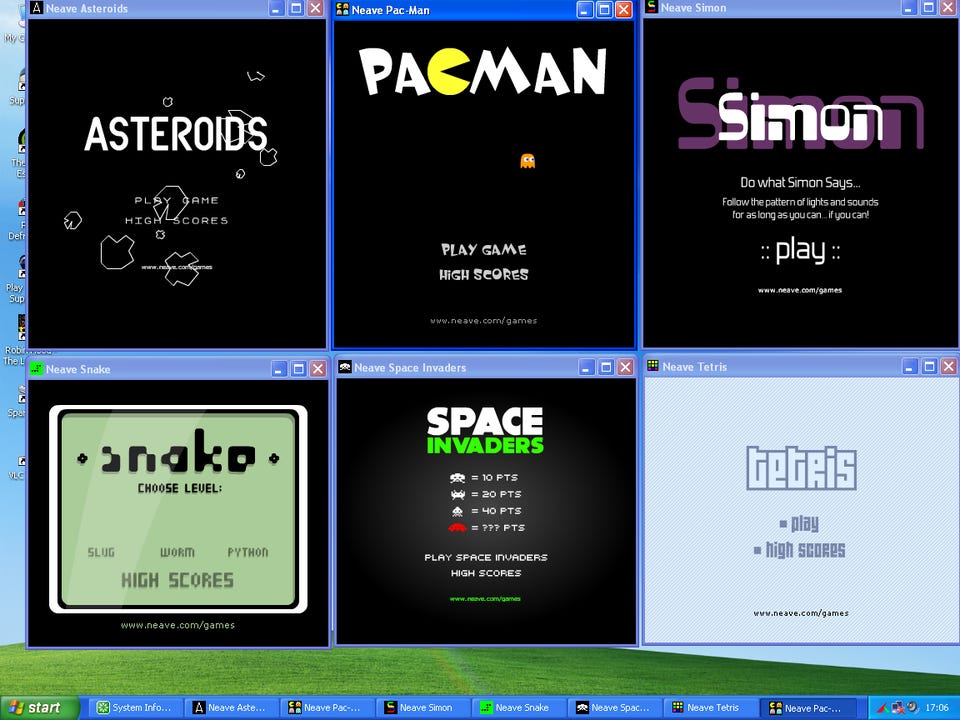
Task: Click the Neave Asteroids title bar icon
Action: 37,8
